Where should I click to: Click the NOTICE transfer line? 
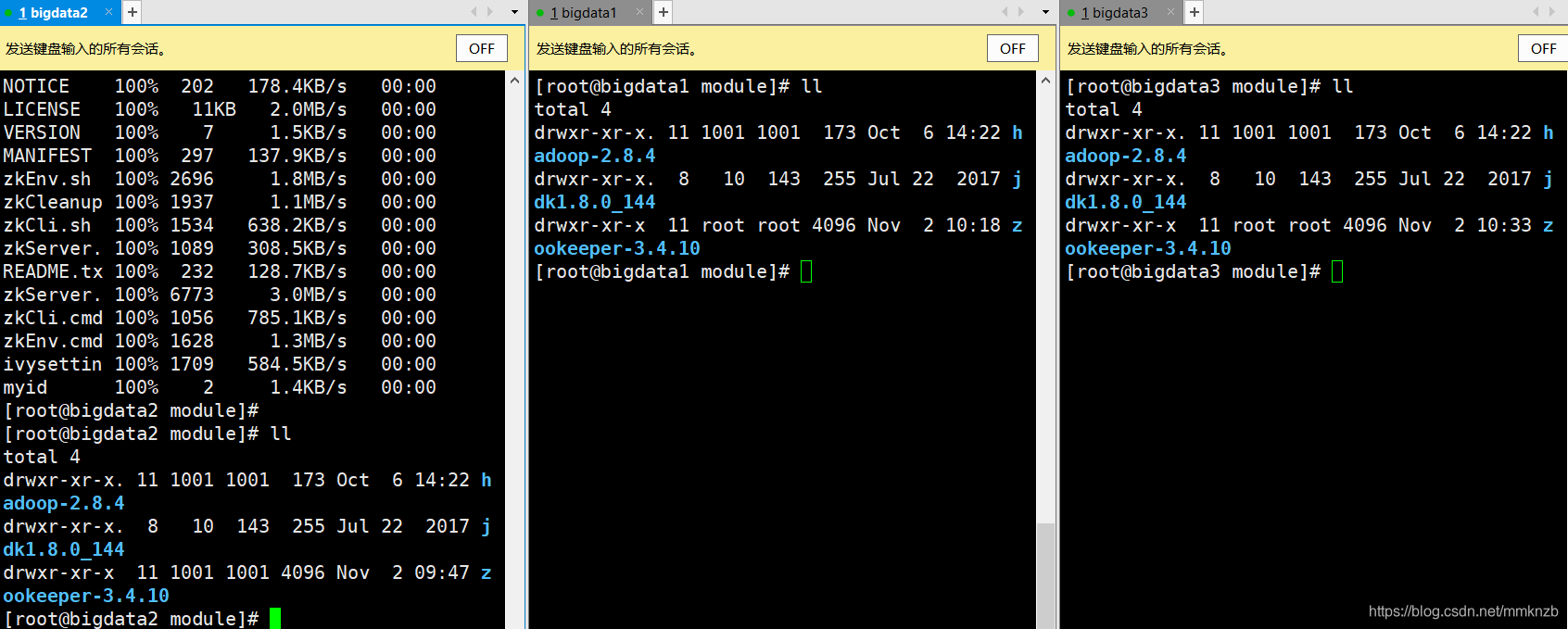tap(220, 86)
